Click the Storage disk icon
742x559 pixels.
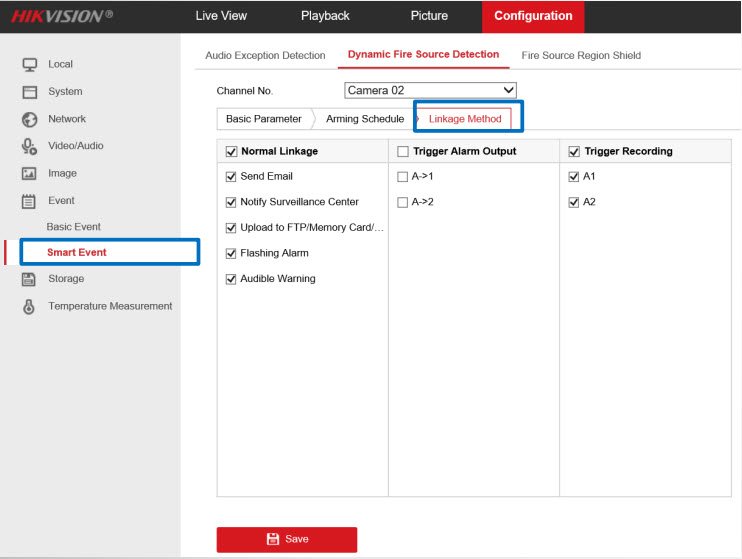coord(30,279)
